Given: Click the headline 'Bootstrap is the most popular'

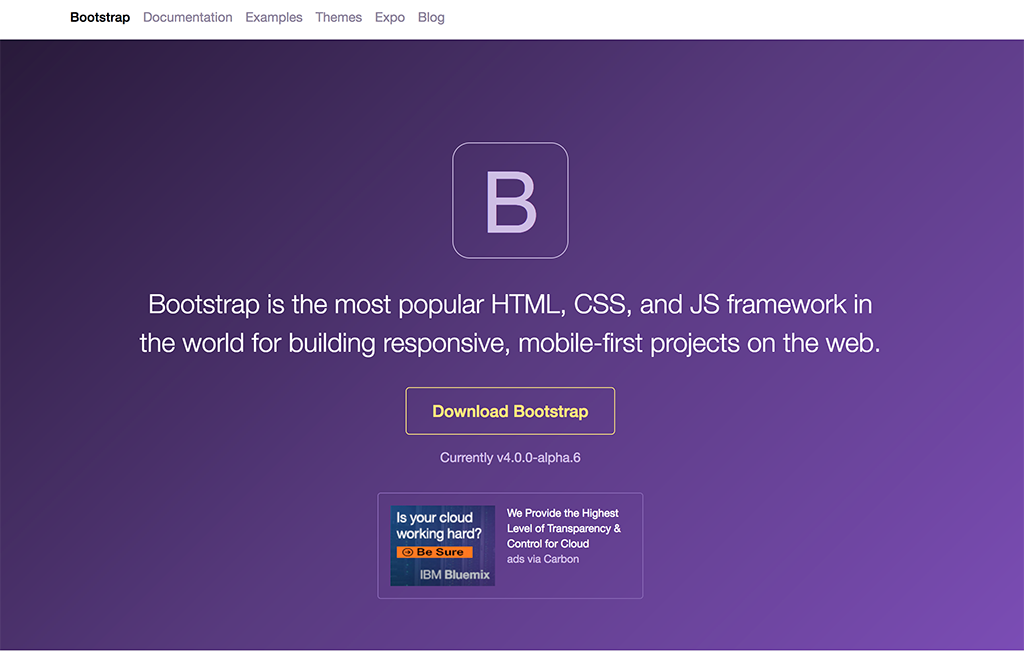Looking at the screenshot, I should (510, 323).
